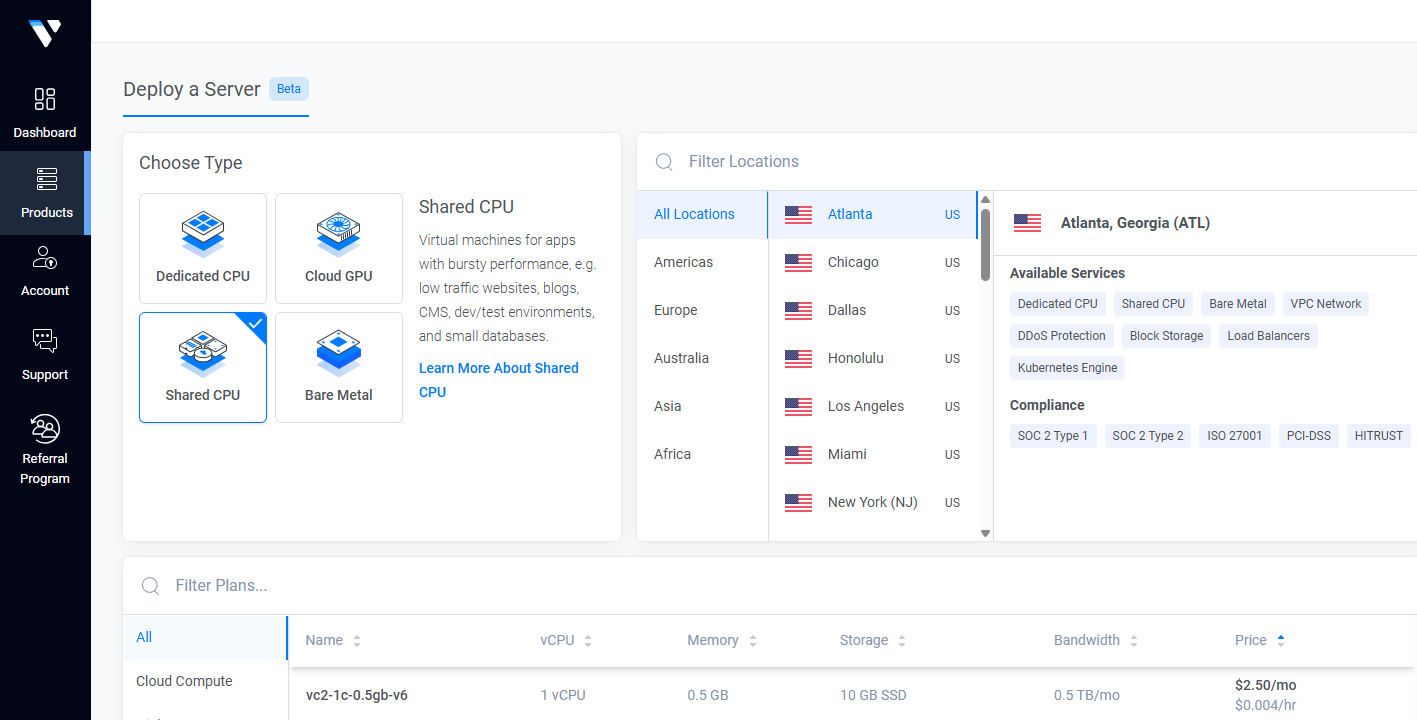1417x720 pixels.
Task: Switch to Cloud Compute plans tab
Action: (184, 681)
